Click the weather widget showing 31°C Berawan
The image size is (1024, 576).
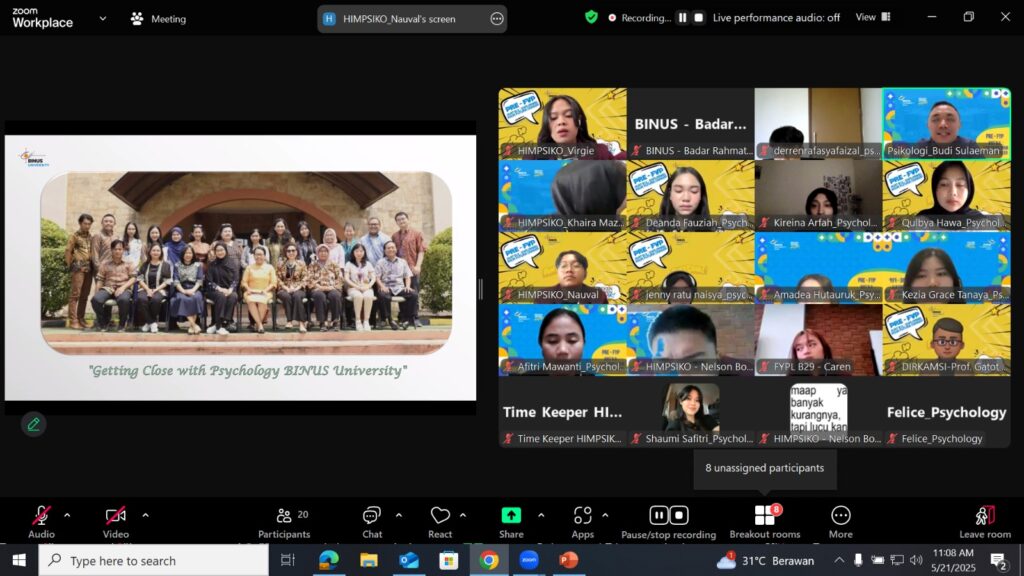point(765,560)
